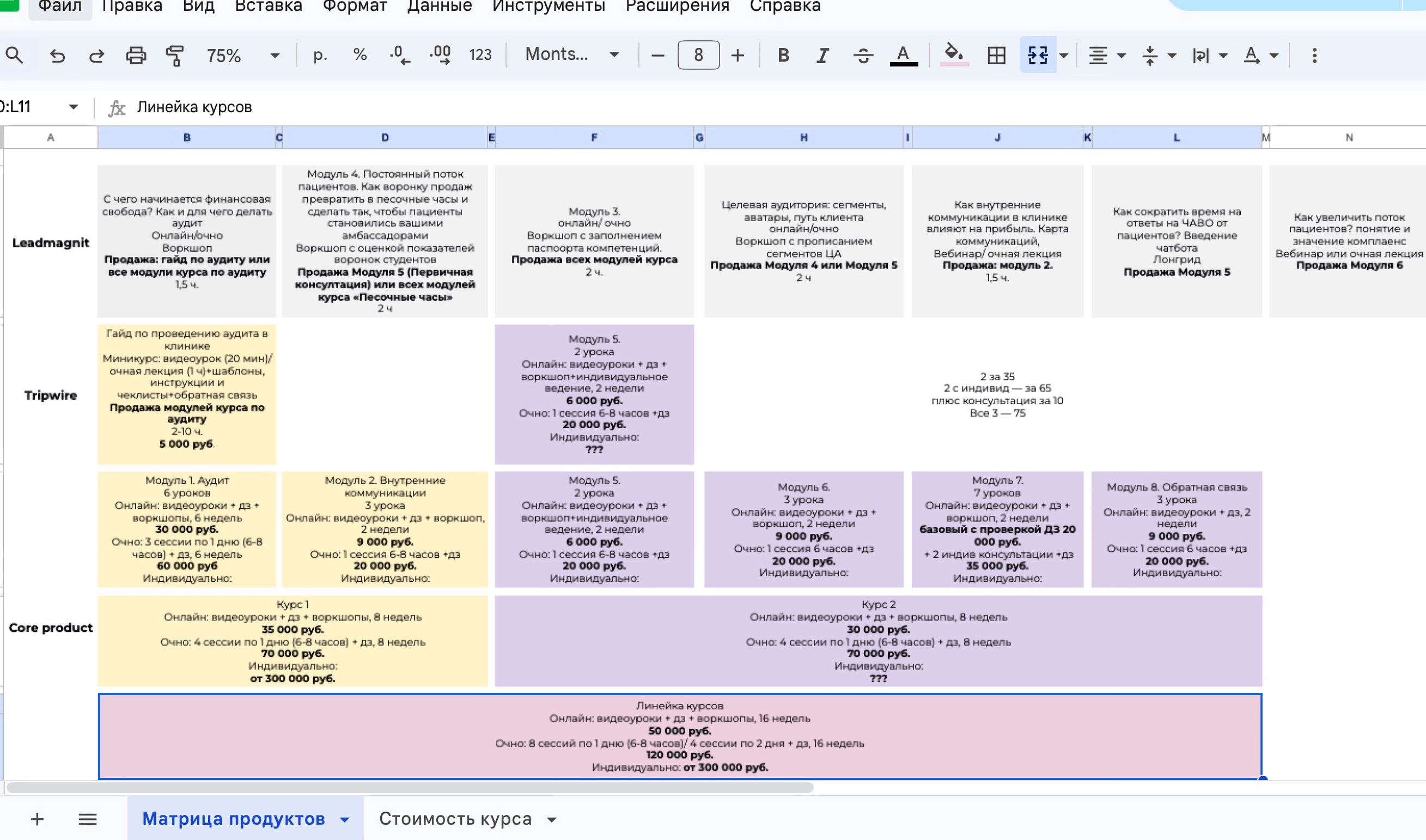Toggle Strikethrough formatting

pos(862,56)
